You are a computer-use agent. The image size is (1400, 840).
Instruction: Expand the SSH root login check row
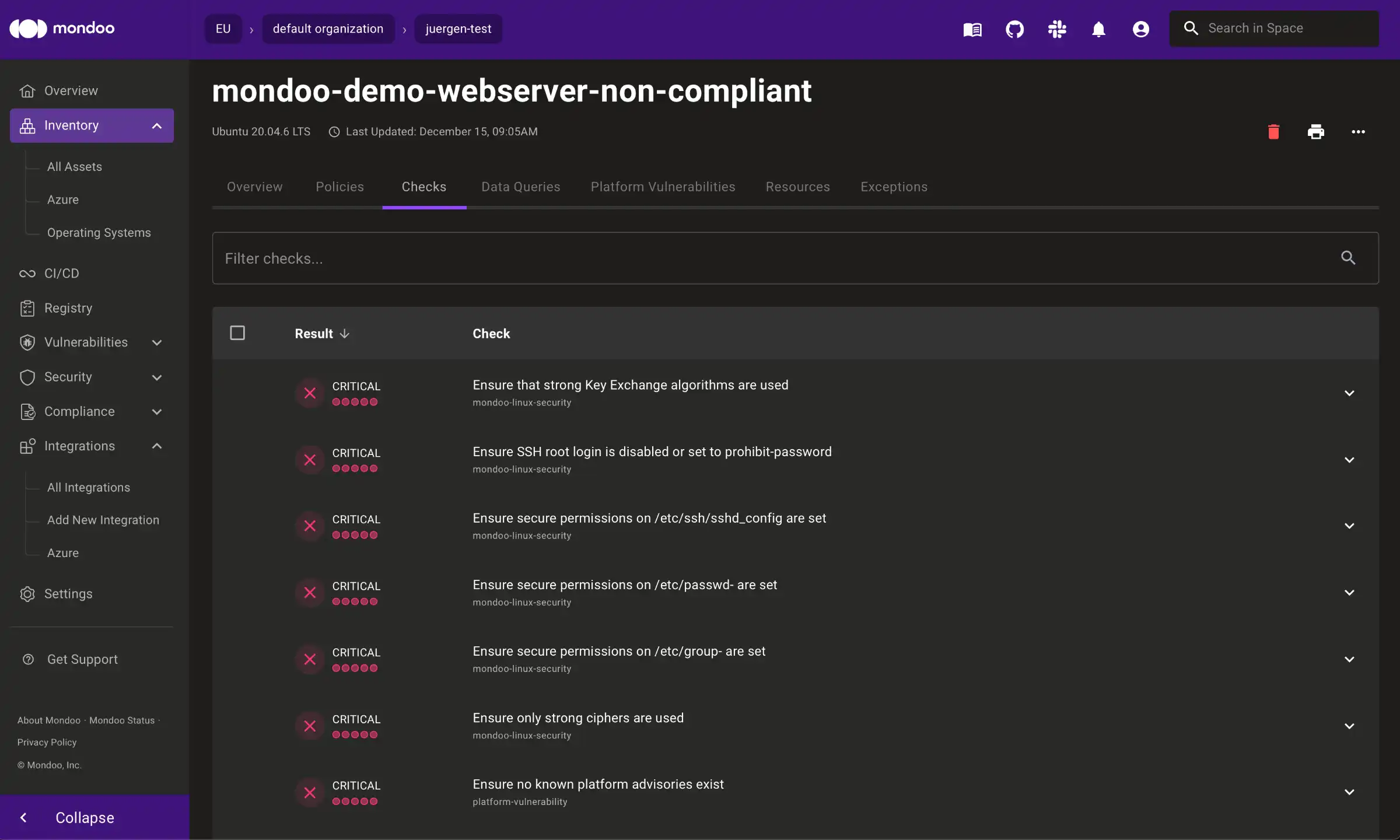click(1349, 460)
